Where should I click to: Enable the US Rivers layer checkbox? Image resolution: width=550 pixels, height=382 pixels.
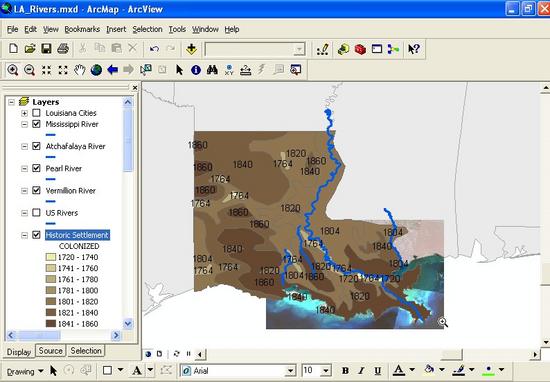click(x=36, y=212)
